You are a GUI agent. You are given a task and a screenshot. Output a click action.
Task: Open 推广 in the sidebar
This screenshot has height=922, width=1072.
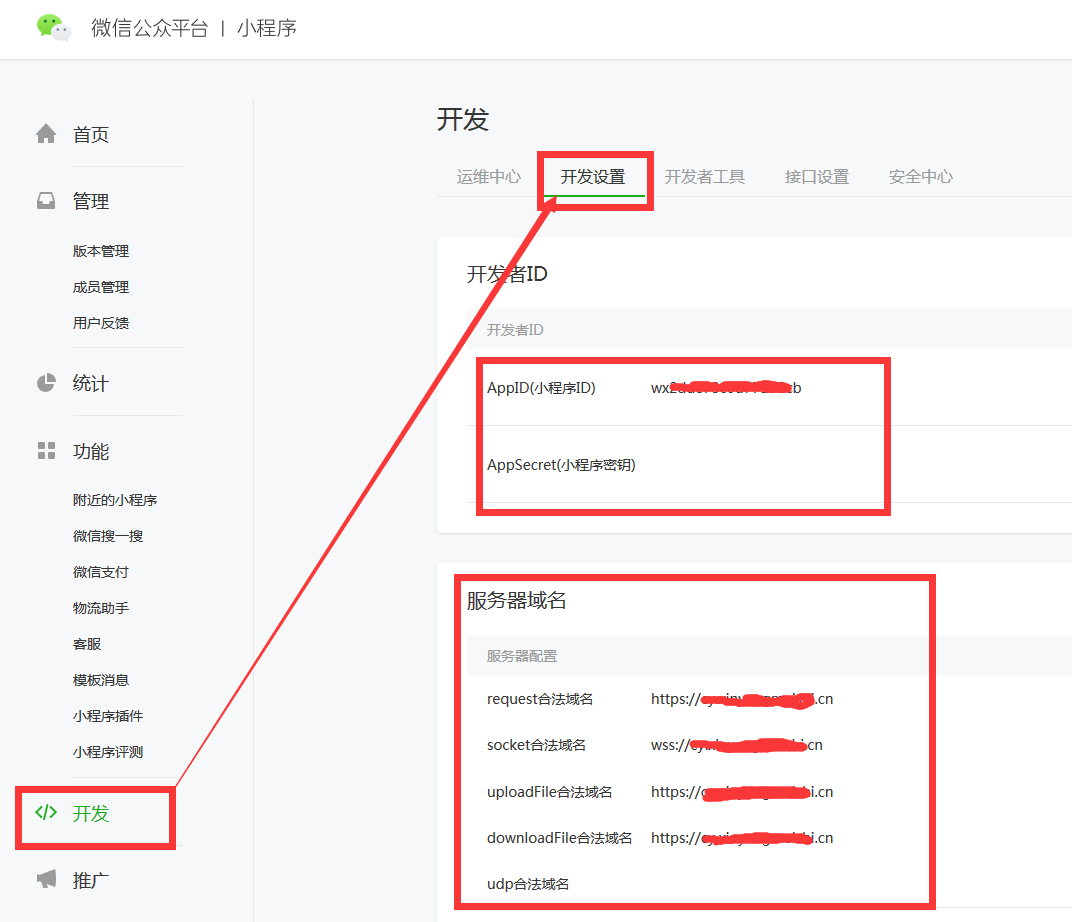(91, 880)
